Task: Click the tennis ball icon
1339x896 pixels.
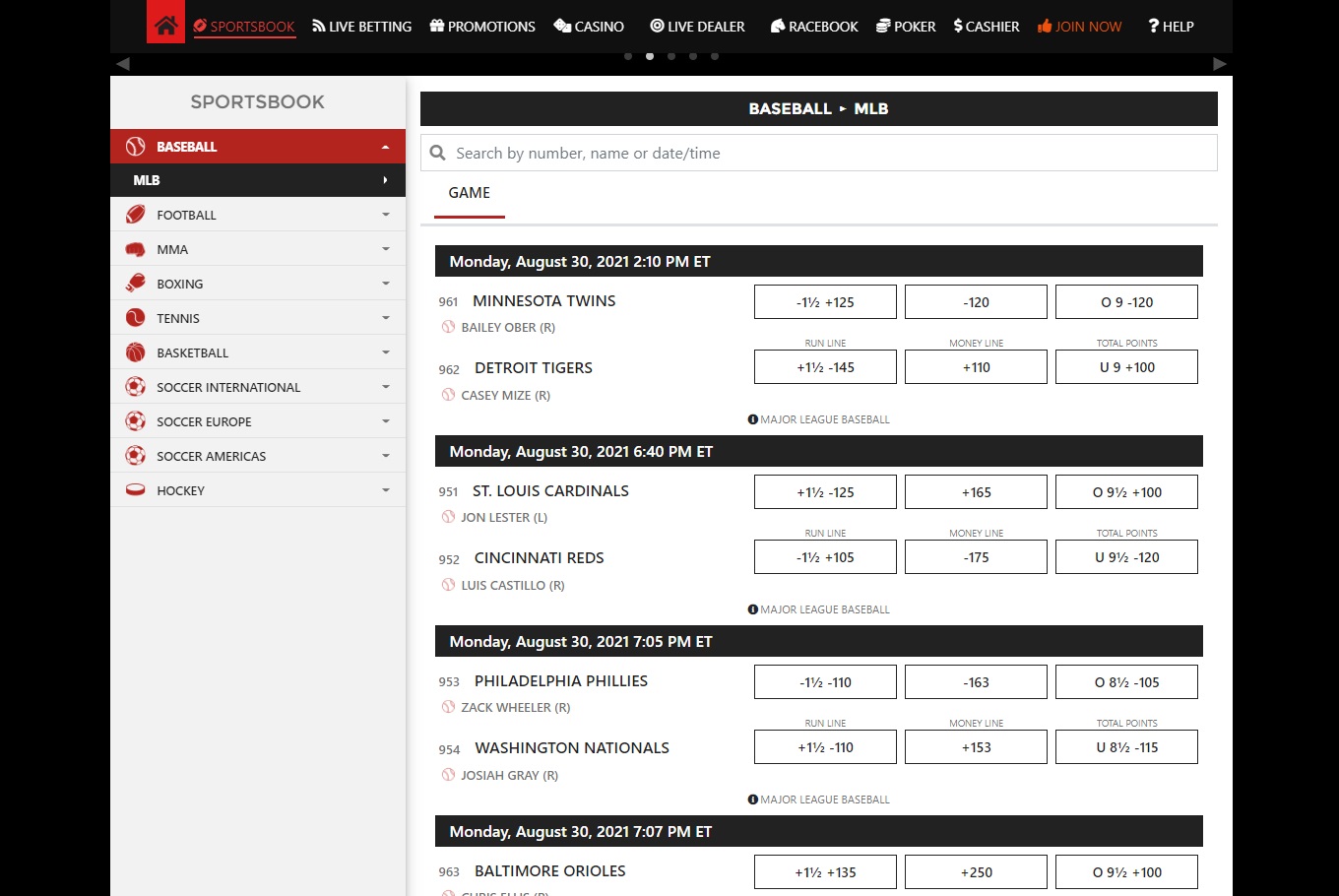Action: click(136, 318)
